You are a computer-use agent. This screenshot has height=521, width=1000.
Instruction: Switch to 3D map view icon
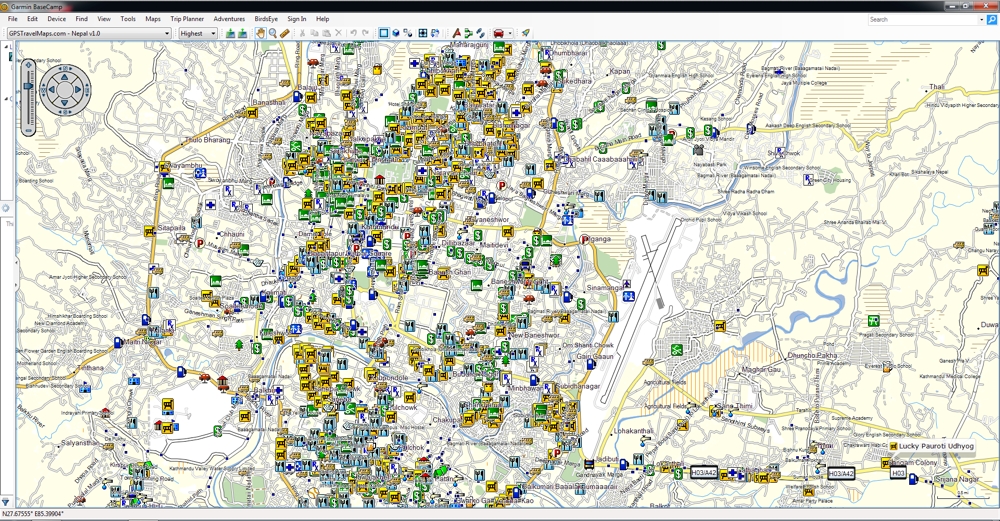coord(395,33)
